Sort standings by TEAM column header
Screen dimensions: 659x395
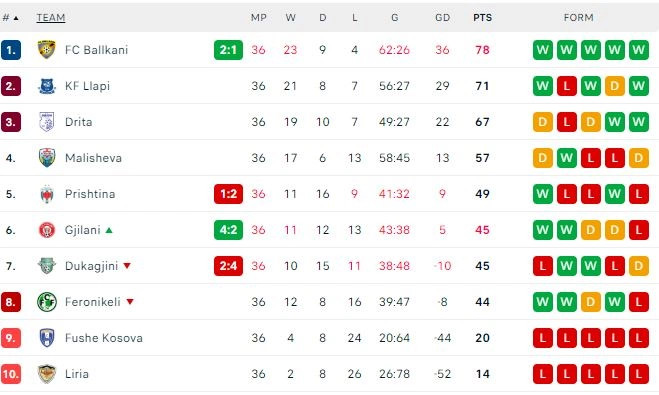coord(51,18)
